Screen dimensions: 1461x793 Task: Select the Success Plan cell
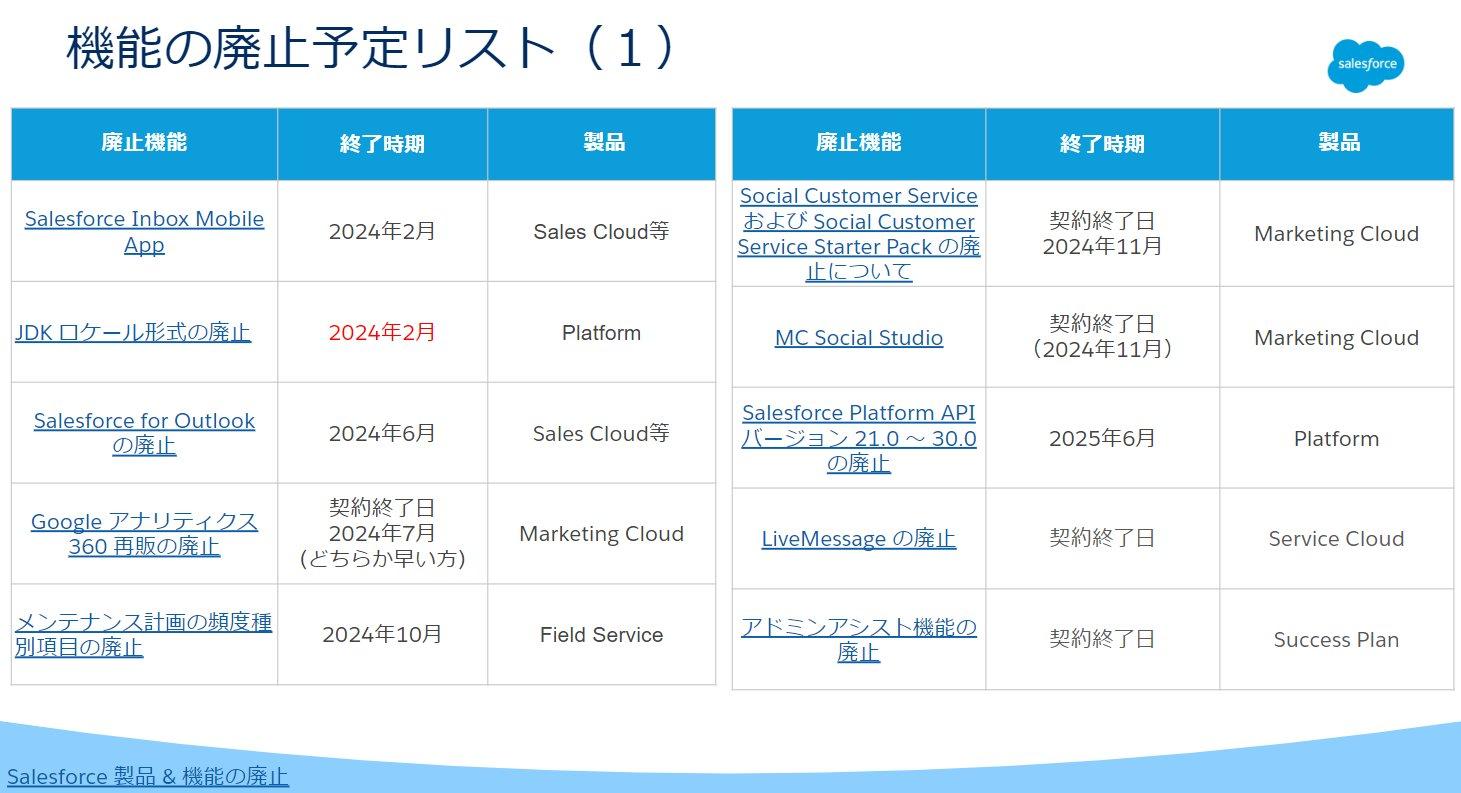tap(1336, 640)
